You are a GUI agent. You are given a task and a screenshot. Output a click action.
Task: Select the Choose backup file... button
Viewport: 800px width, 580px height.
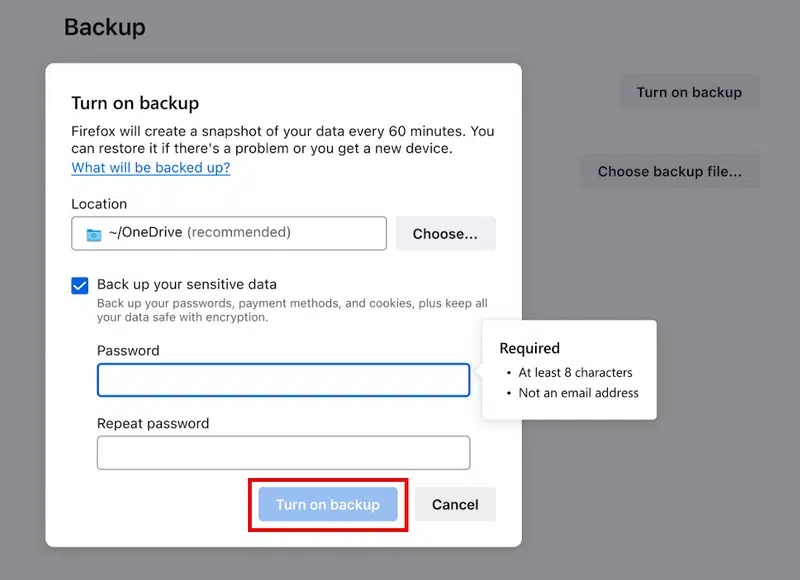point(670,171)
